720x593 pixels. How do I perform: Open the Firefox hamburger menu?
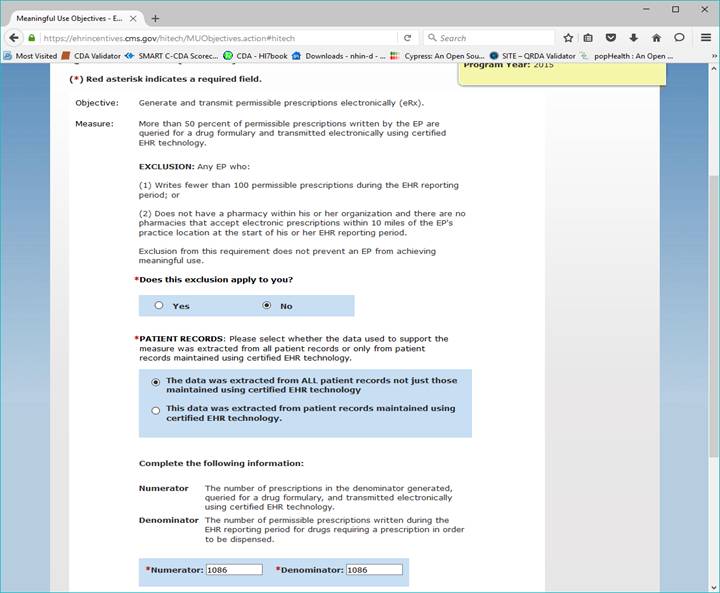tap(705, 38)
